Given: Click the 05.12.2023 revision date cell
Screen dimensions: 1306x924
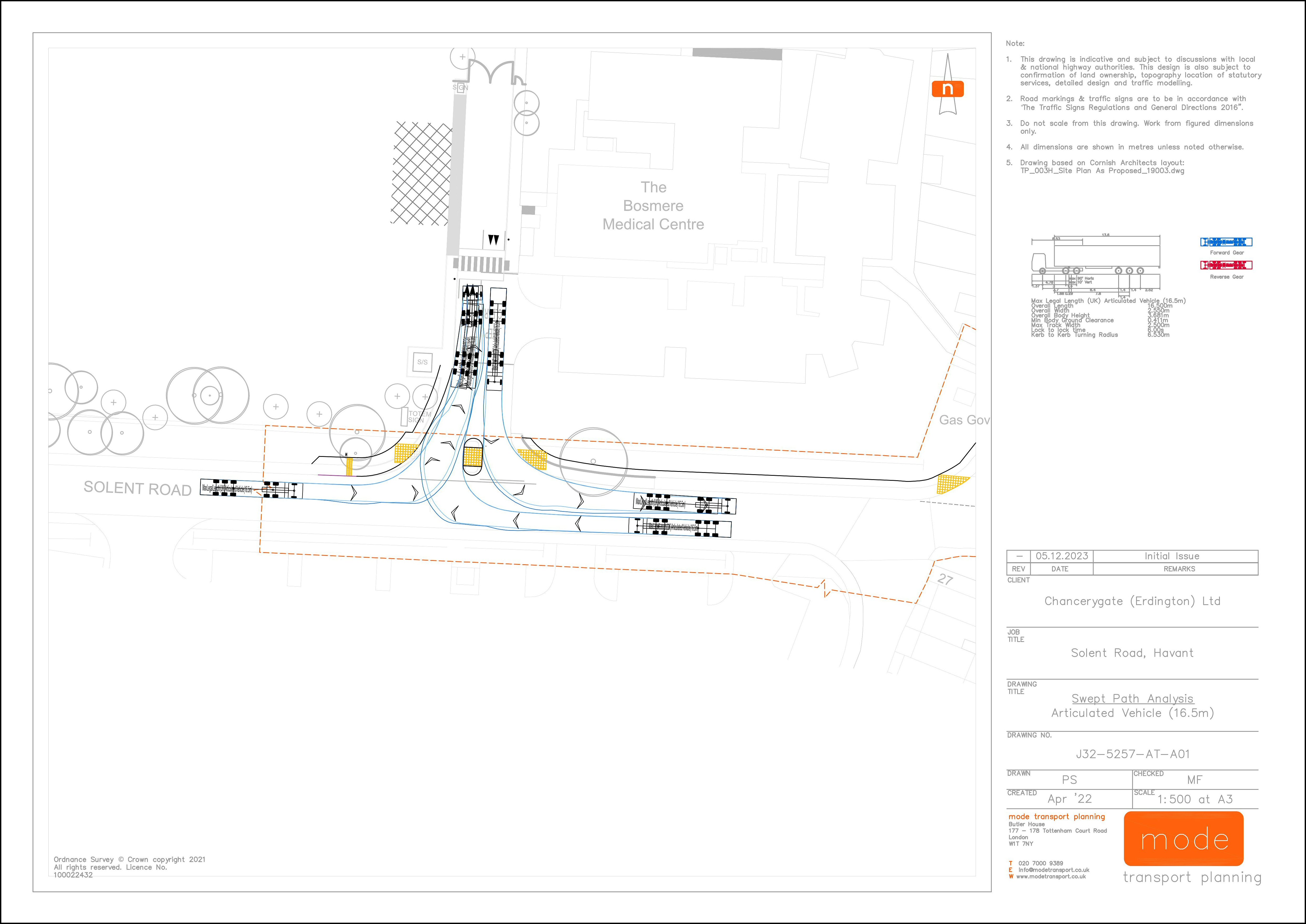Looking at the screenshot, I should pos(1062,556).
